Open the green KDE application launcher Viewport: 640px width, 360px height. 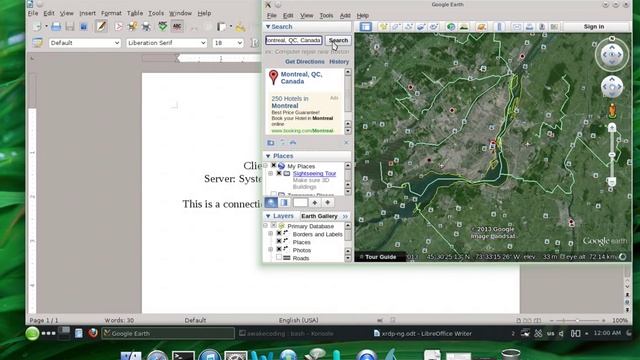tap(32, 333)
